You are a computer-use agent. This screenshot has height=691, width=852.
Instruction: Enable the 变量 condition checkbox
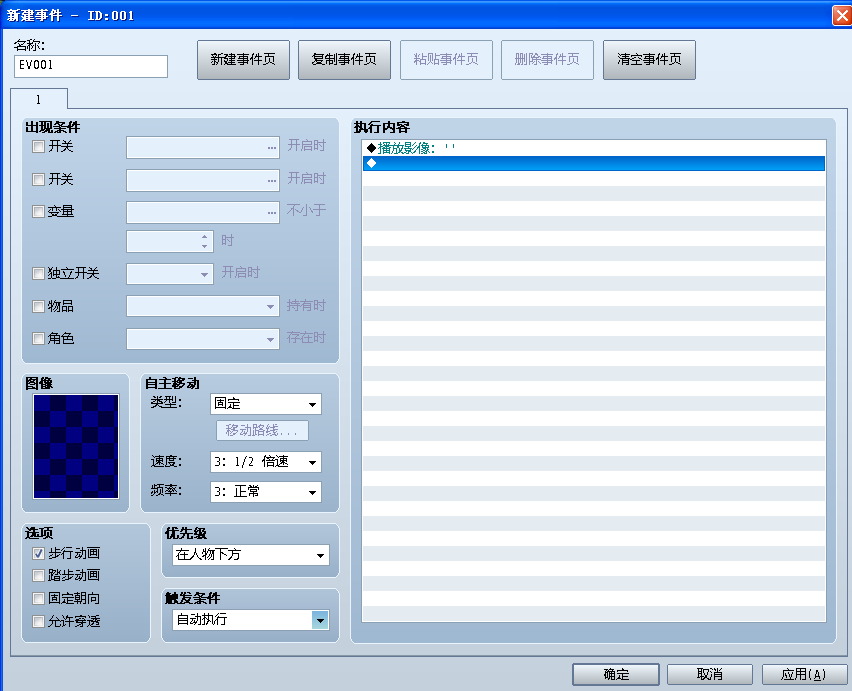(38, 211)
